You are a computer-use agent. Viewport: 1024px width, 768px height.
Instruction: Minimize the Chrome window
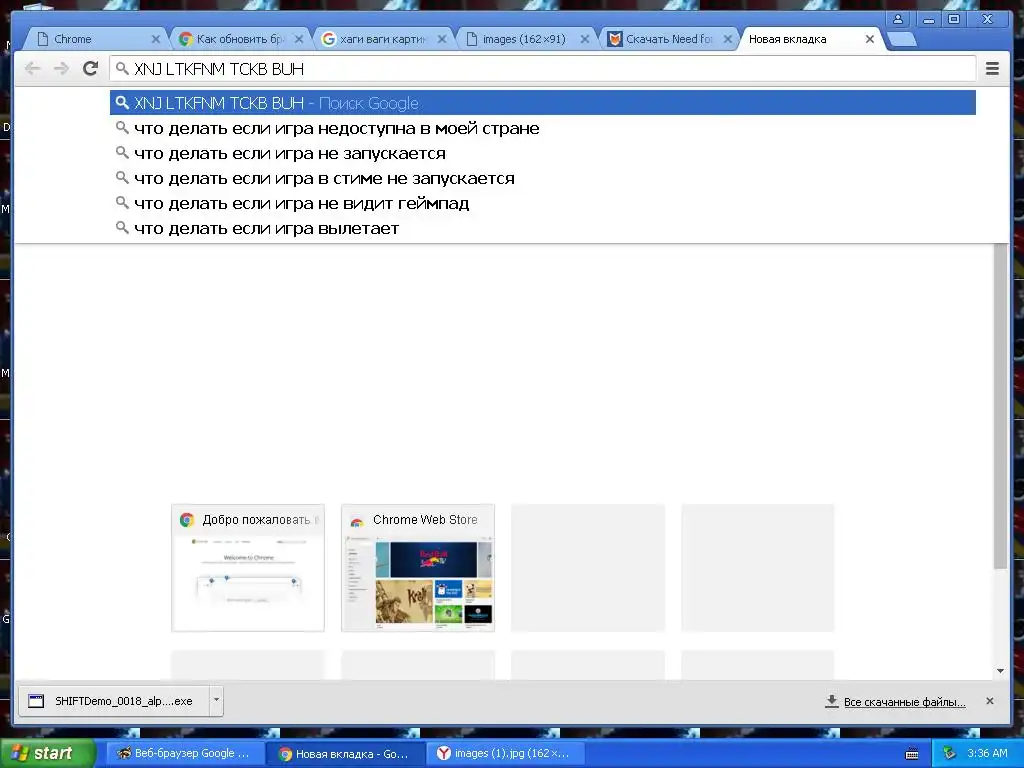[929, 20]
